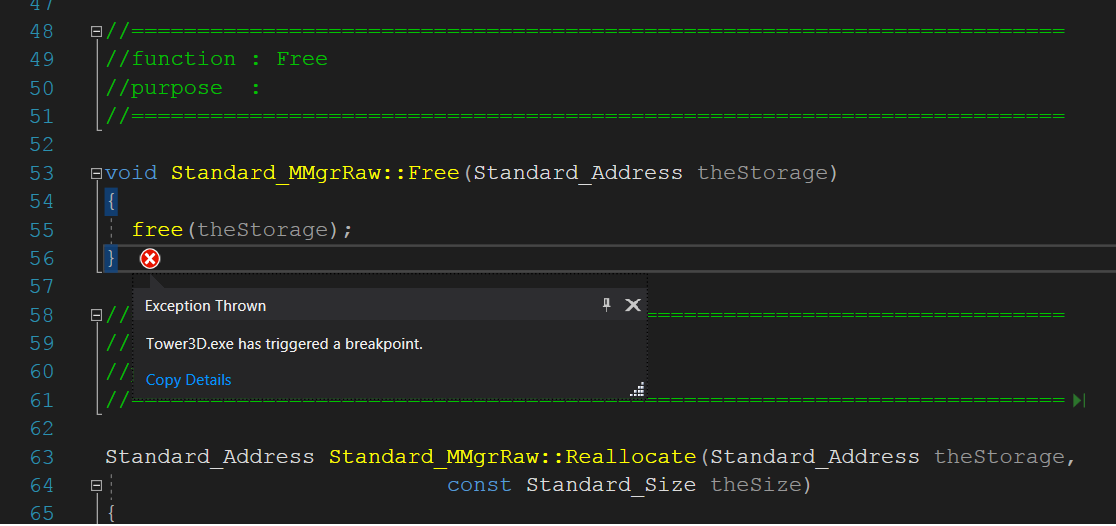
Task: Close the Exception Thrown popup
Action: tap(632, 305)
